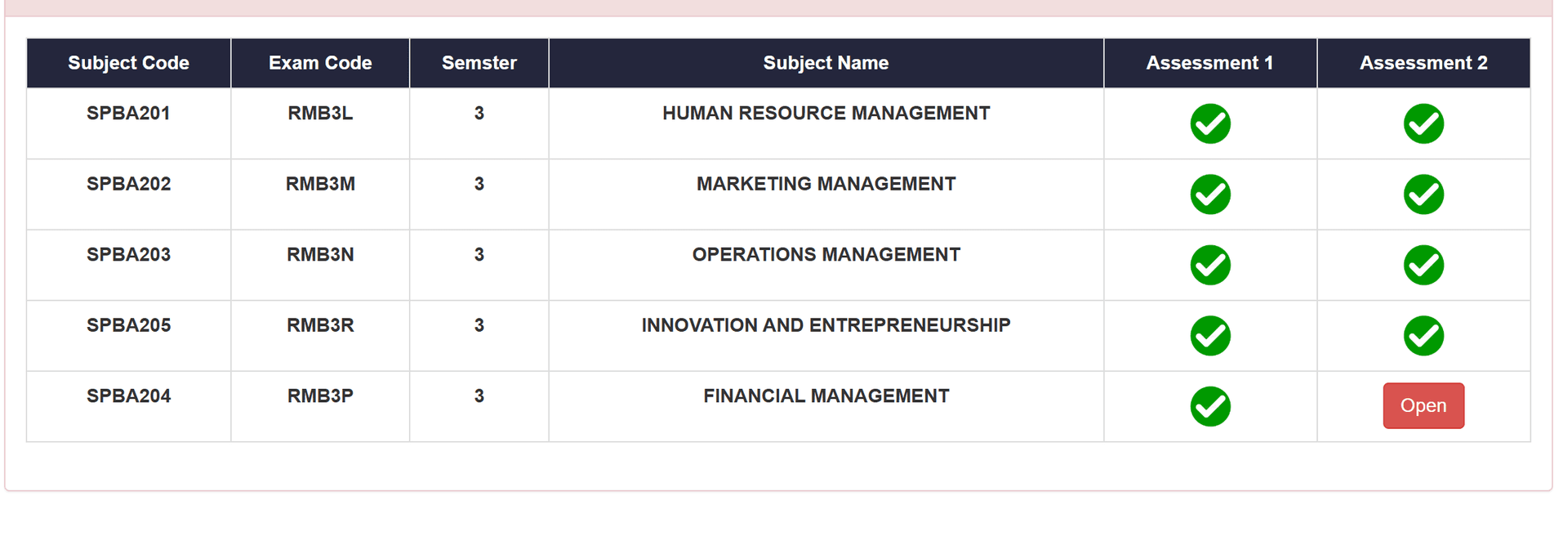Click Assessment 1 checkmark for Operations Management
1568x541 pixels.
[x=1209, y=266]
